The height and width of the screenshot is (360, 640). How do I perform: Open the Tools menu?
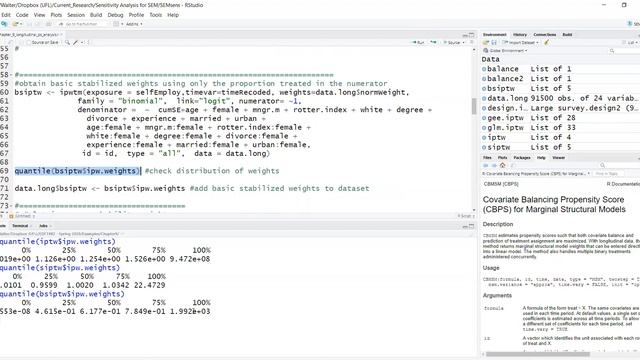[156, 15]
